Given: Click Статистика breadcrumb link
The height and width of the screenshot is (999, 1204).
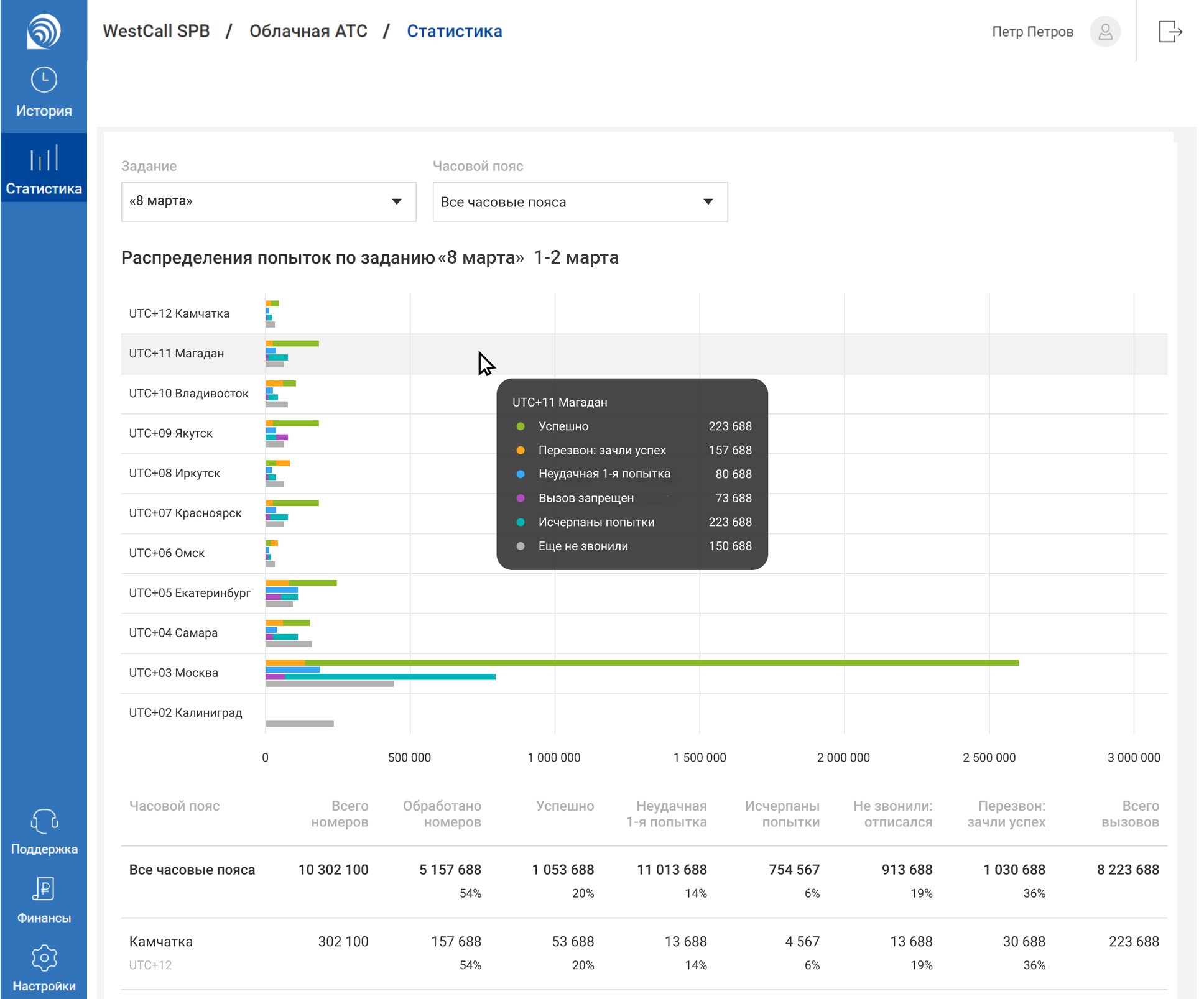Looking at the screenshot, I should click(x=454, y=31).
